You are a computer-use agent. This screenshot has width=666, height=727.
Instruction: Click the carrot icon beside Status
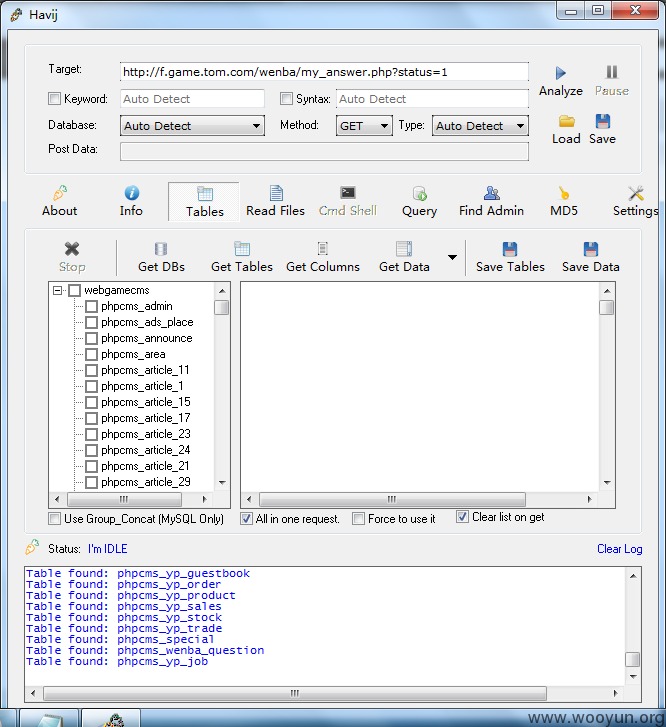(32, 547)
